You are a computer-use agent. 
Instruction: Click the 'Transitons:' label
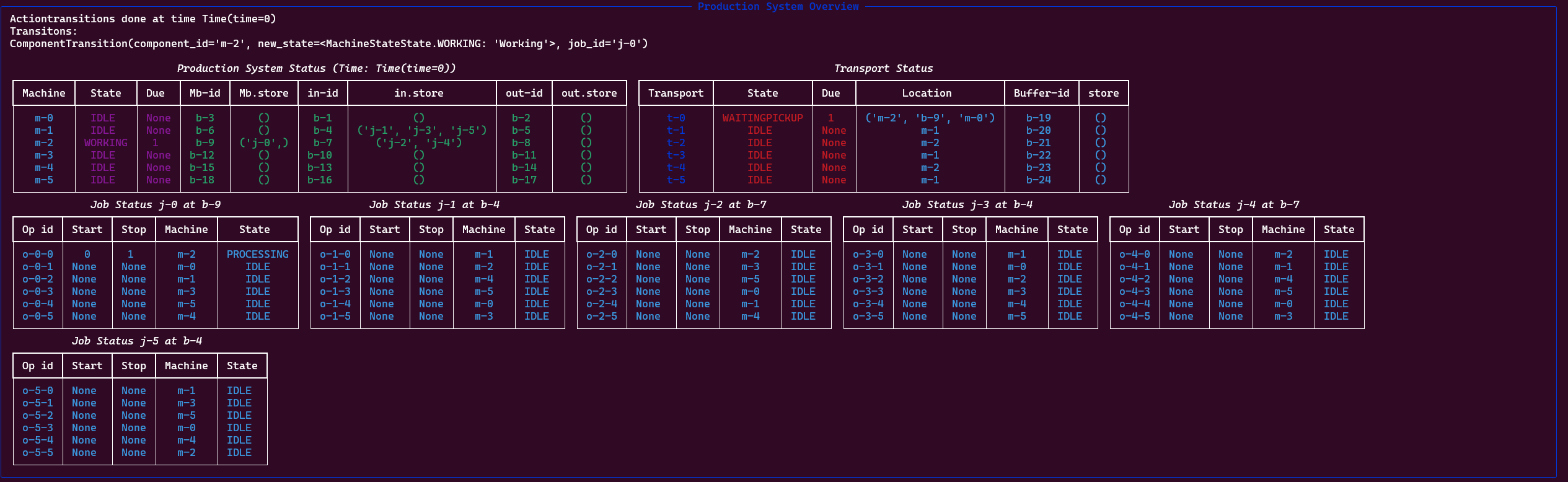(x=43, y=31)
